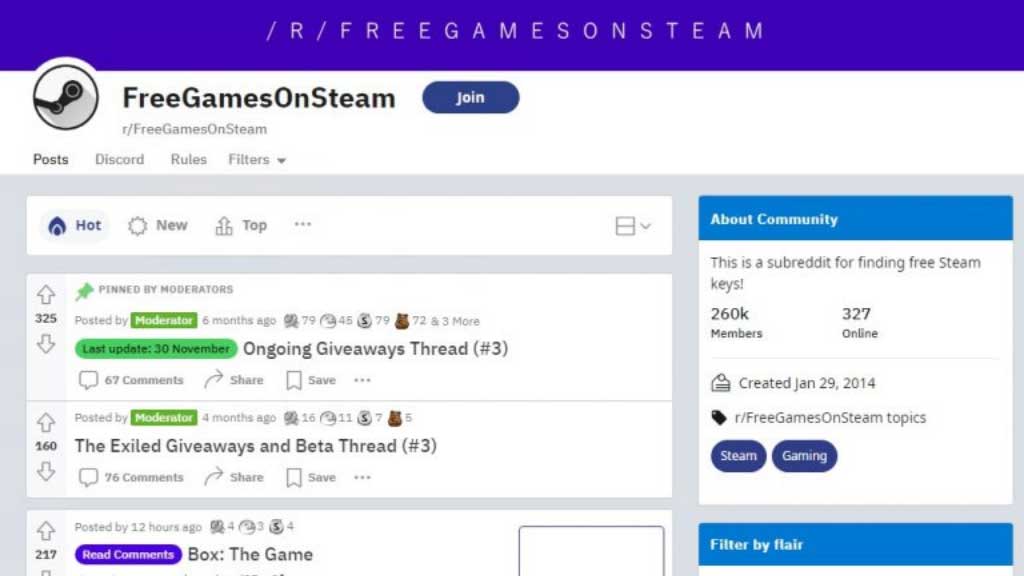Sort posts by New

pos(157,225)
